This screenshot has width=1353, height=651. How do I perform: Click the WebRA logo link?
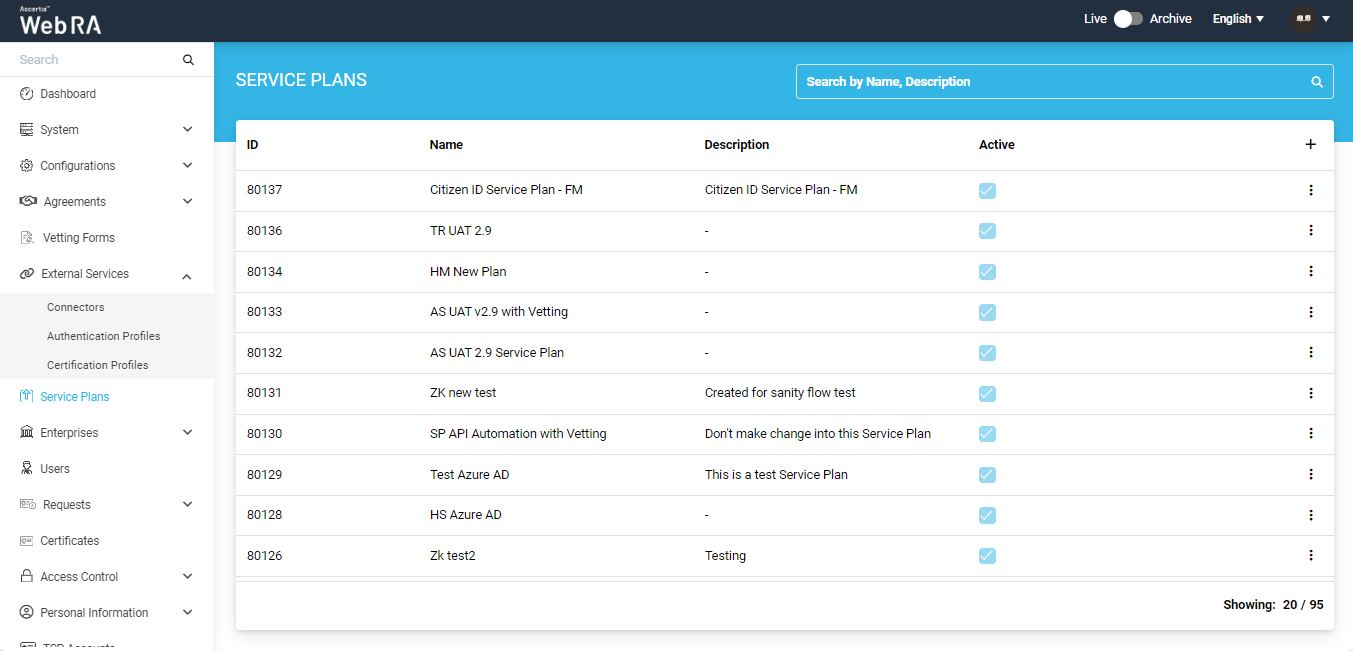(60, 21)
